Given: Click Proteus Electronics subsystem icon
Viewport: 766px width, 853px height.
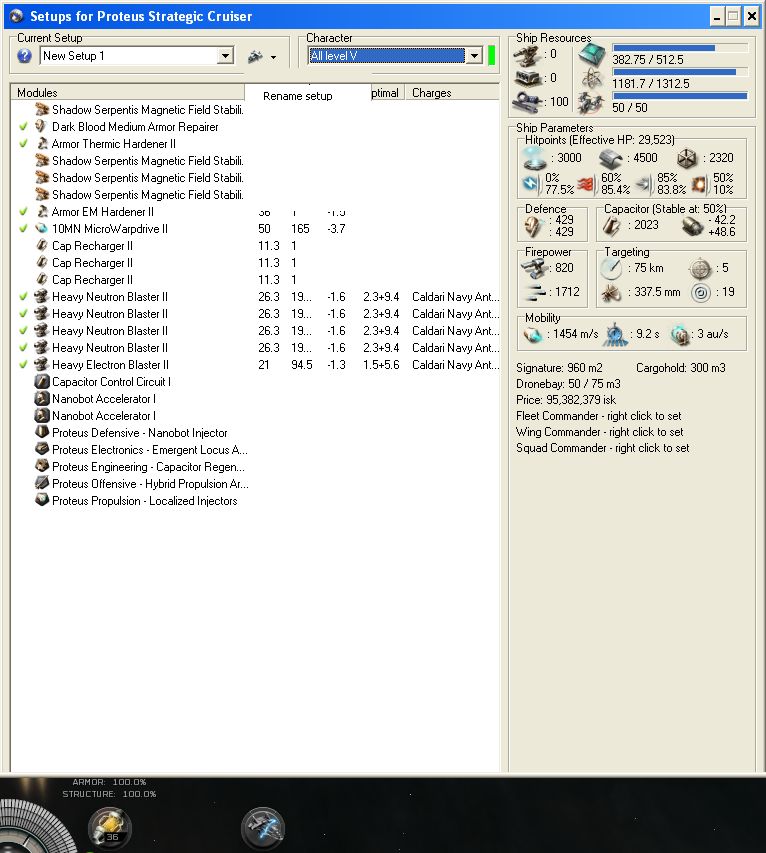Looking at the screenshot, I should click(41, 449).
